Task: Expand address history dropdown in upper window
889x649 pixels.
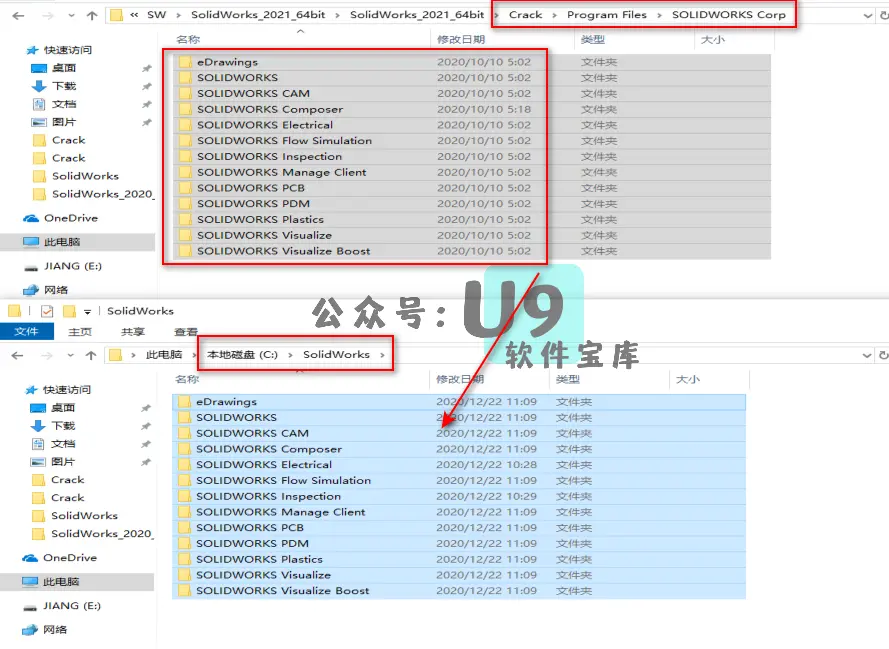Action: [x=867, y=16]
